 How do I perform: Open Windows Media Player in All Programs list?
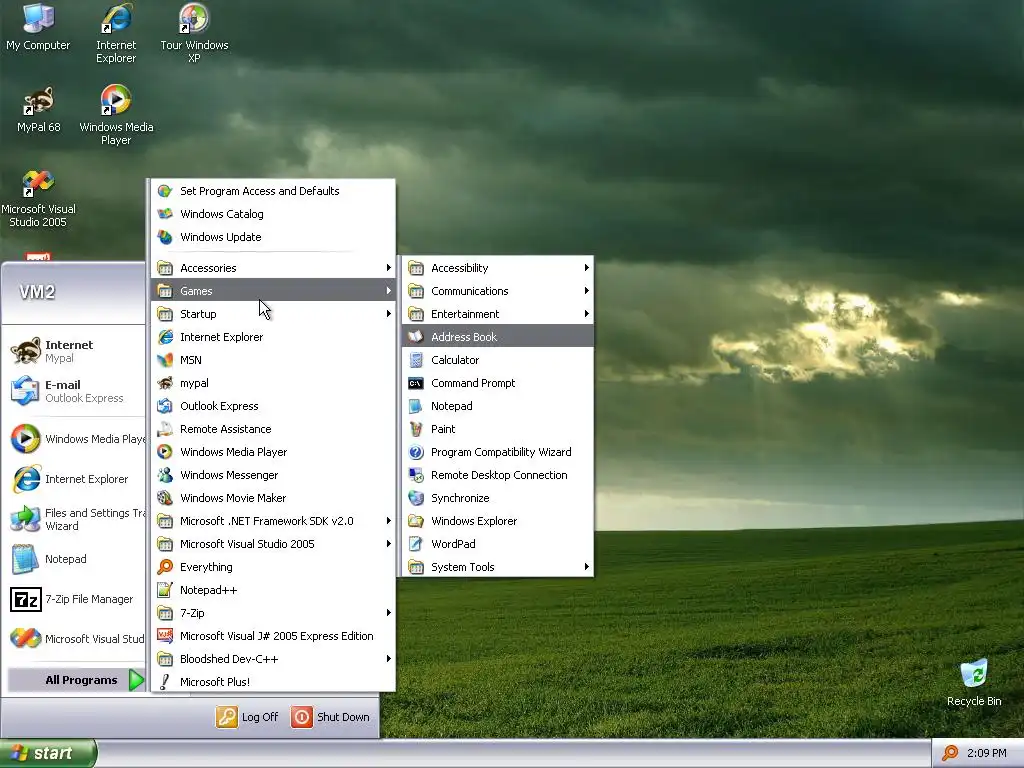point(273,452)
